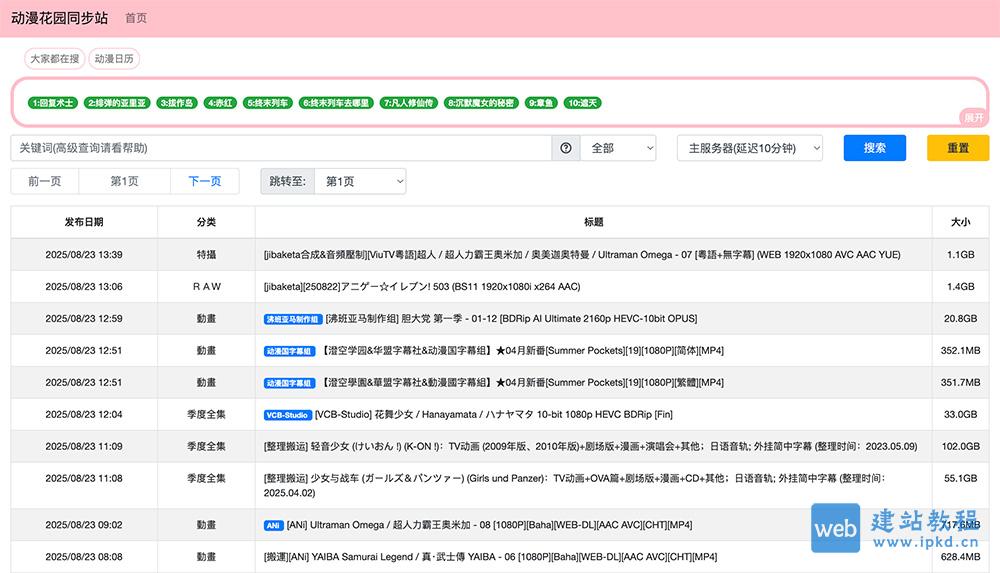Open the 花舞少女 Hanayamata title
Viewport: 1000px width, 573px height.
(x=494, y=414)
